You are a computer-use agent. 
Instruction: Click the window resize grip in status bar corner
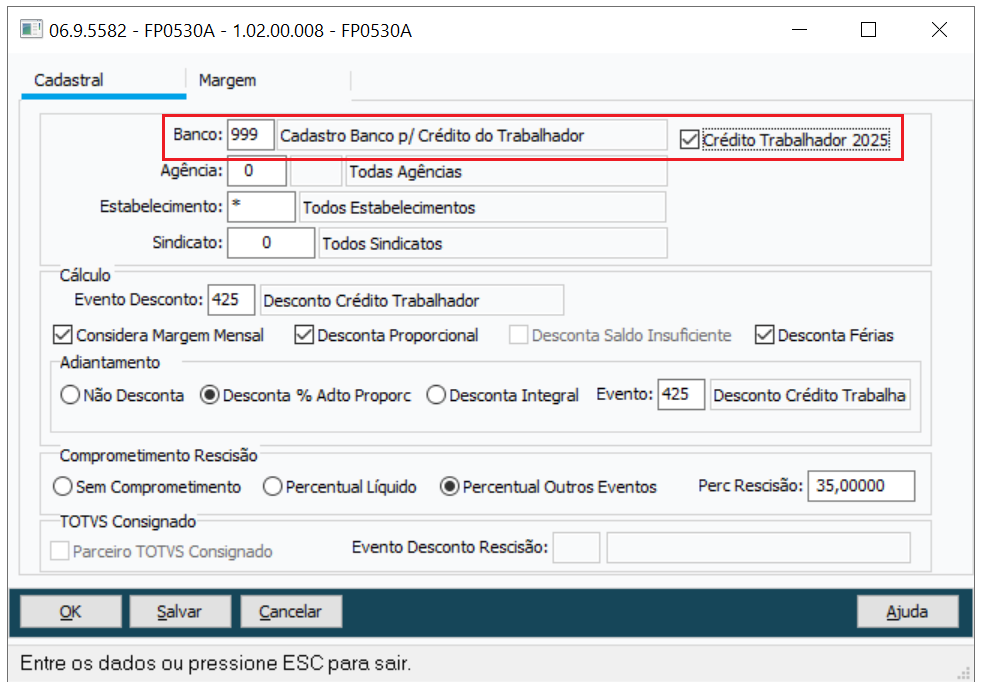[x=963, y=673]
